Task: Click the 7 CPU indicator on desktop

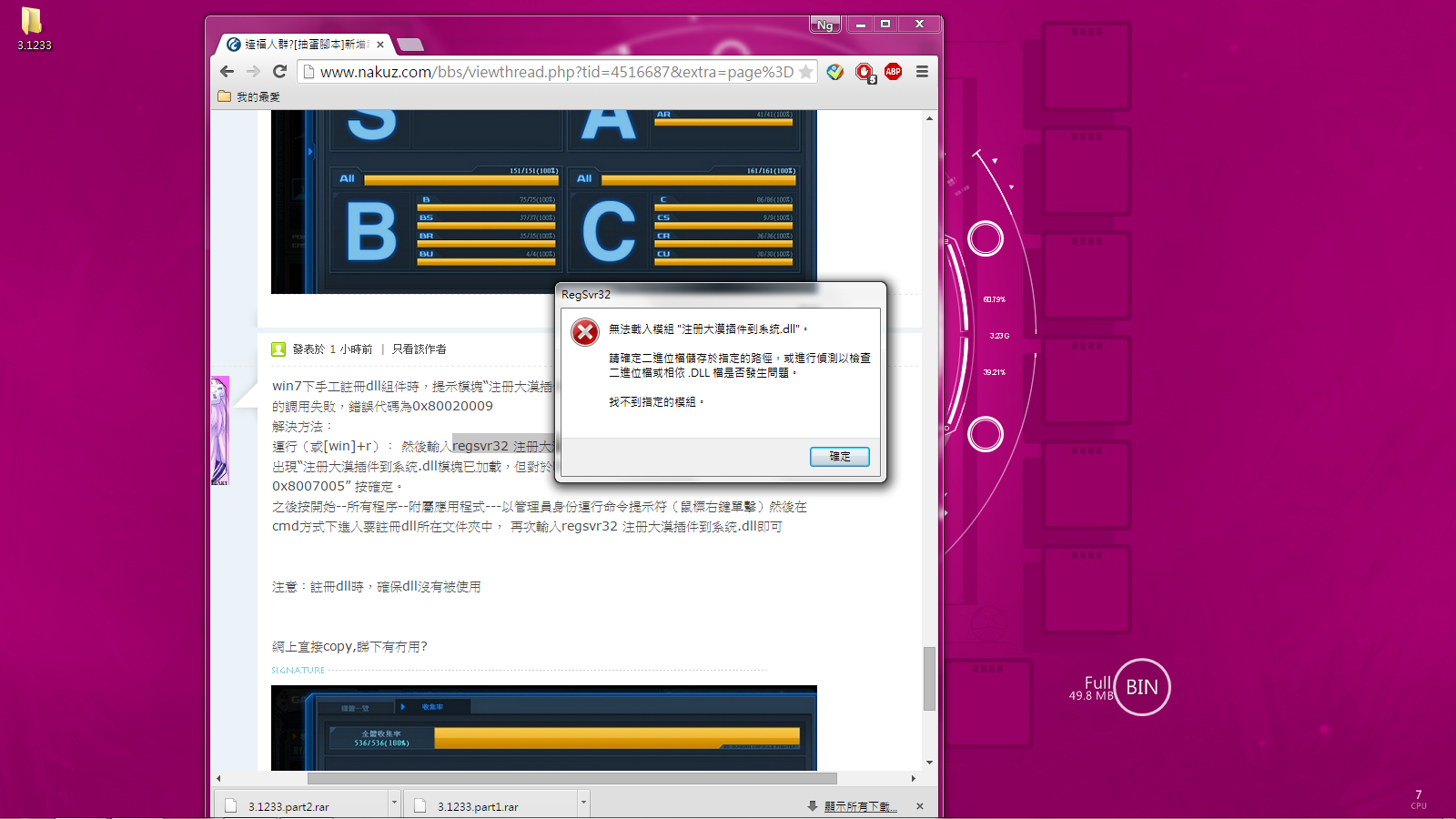Action: (1419, 799)
